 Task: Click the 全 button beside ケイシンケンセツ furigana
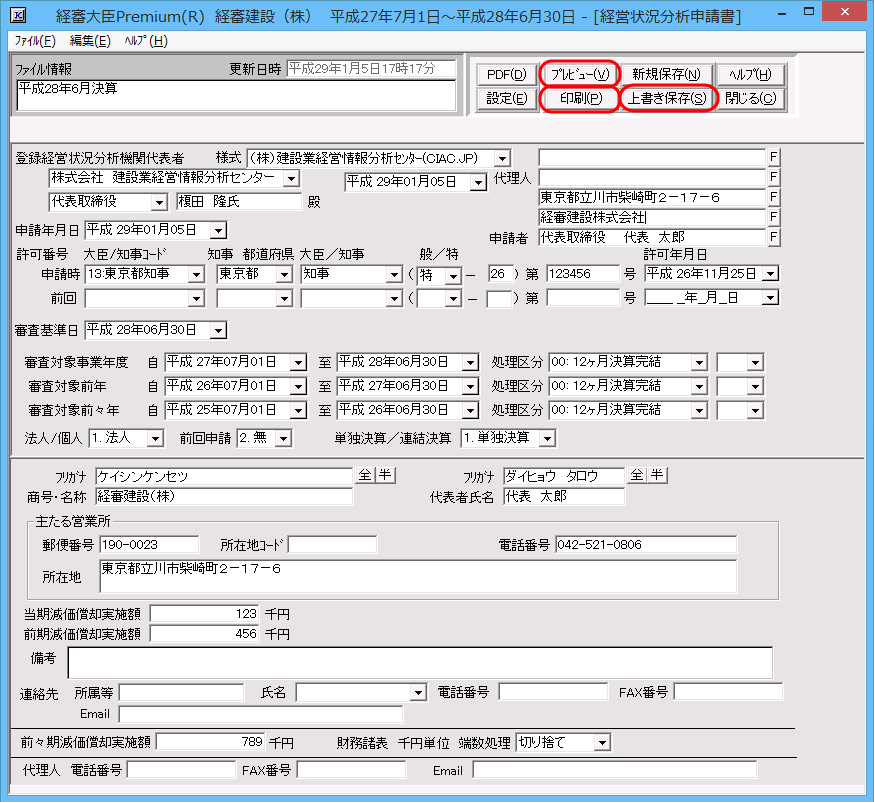[x=363, y=476]
